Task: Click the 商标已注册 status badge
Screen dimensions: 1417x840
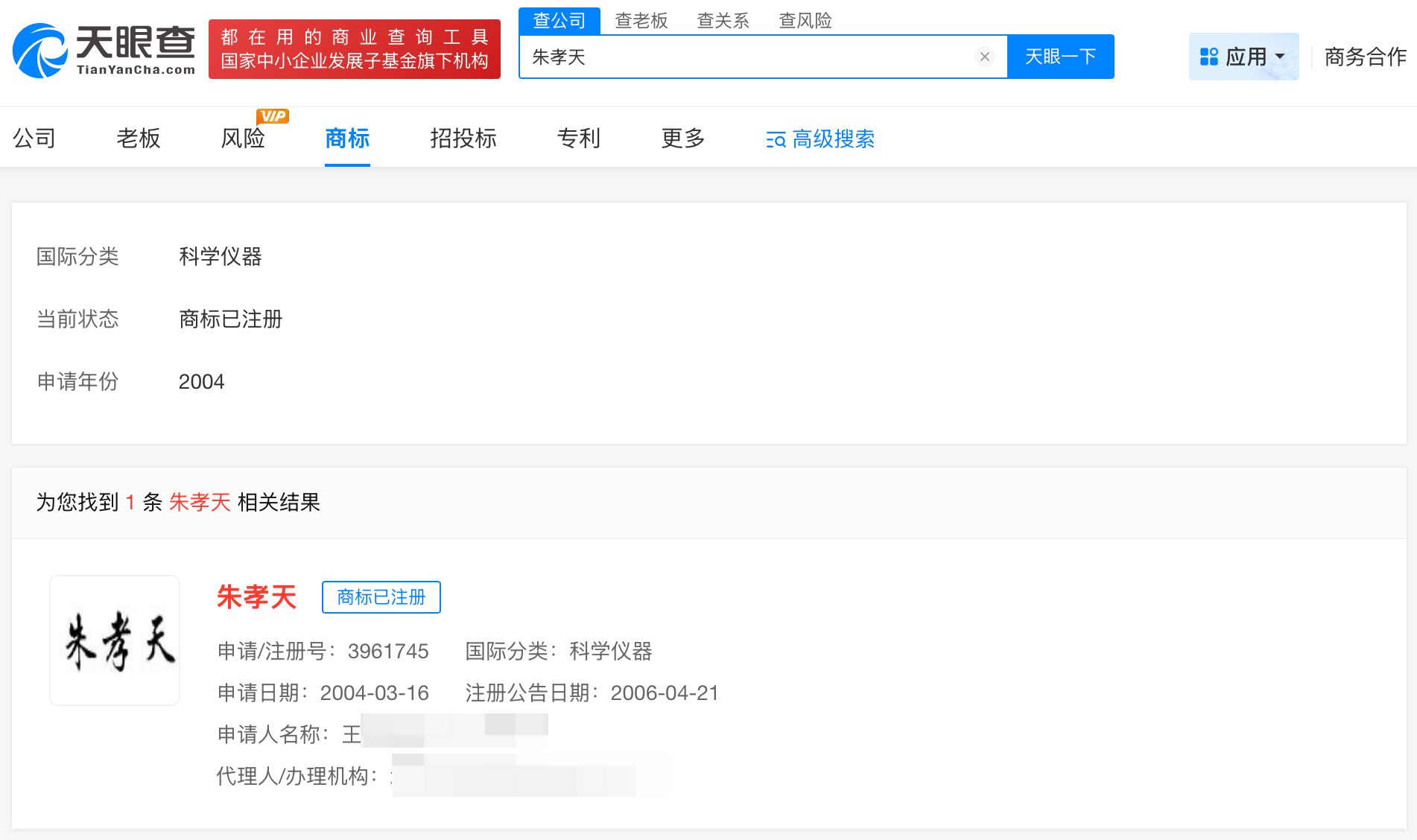Action: [381, 596]
